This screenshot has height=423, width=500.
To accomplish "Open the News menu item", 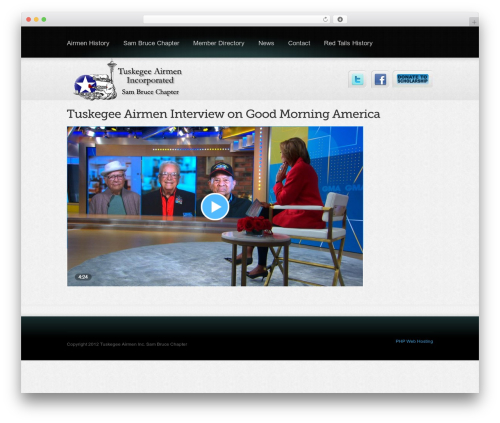I will (266, 43).
